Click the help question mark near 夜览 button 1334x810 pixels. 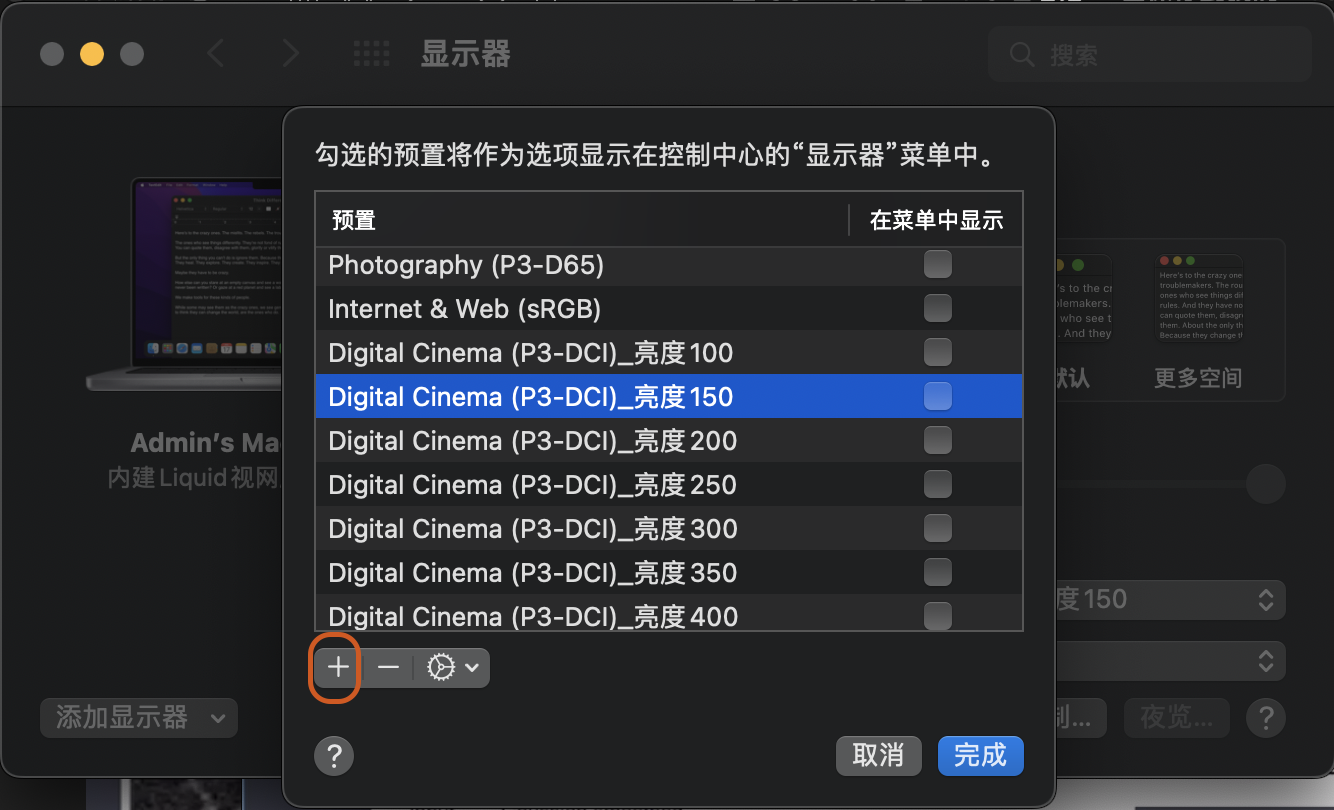(1265, 717)
